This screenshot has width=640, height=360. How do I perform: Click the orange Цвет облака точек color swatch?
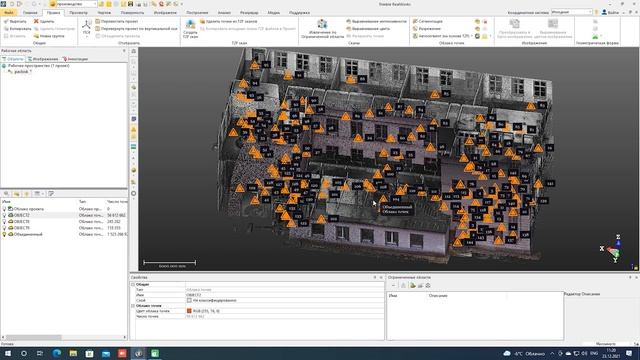pos(189,311)
